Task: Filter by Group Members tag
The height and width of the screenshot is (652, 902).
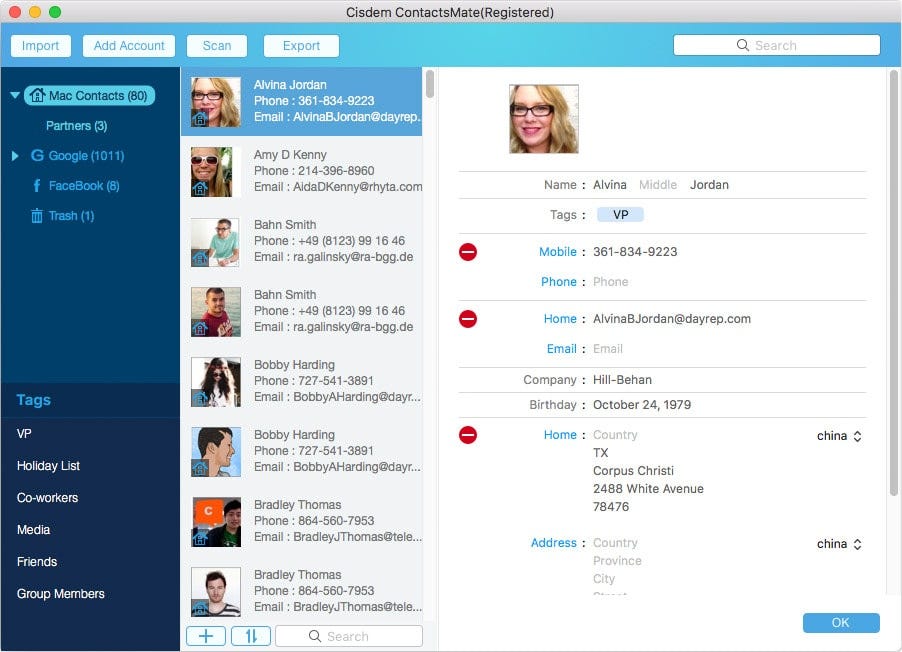Action: [x=60, y=593]
